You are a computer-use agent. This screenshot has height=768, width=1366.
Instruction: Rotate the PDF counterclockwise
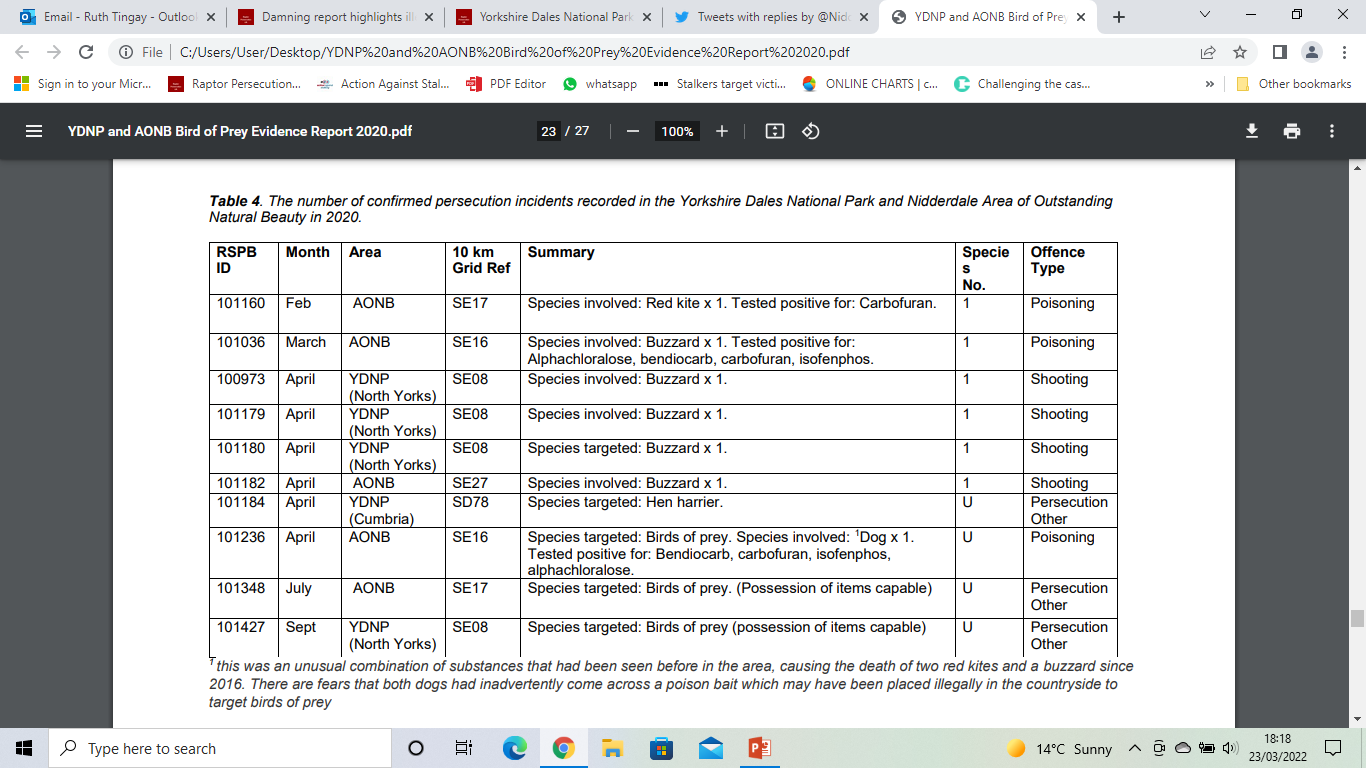coord(811,131)
